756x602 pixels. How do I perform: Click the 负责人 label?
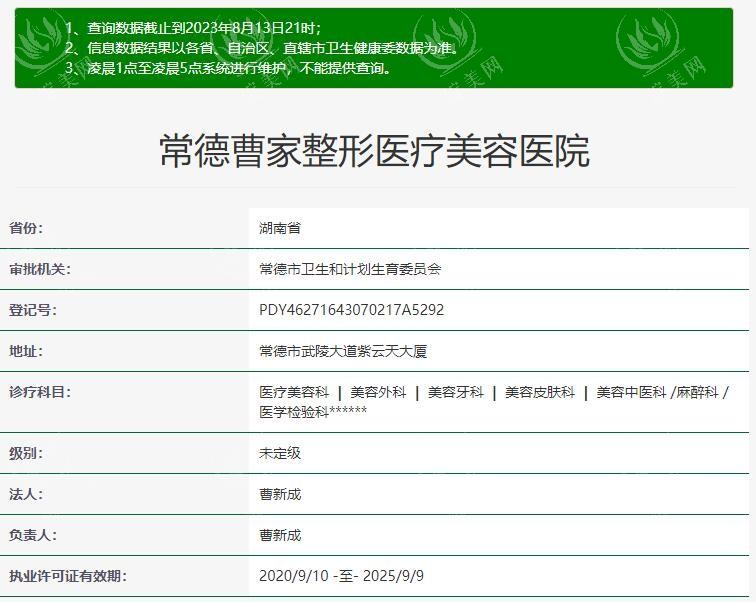pyautogui.click(x=33, y=535)
